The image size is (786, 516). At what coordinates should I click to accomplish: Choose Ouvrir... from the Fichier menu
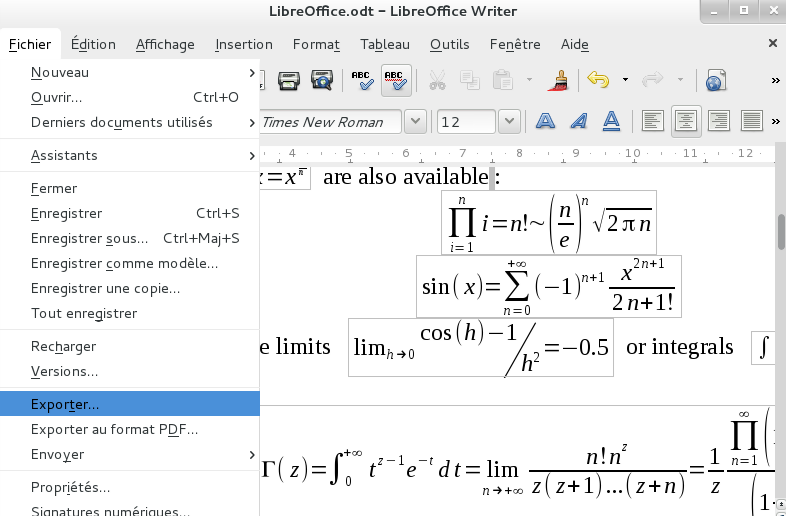coord(130,97)
